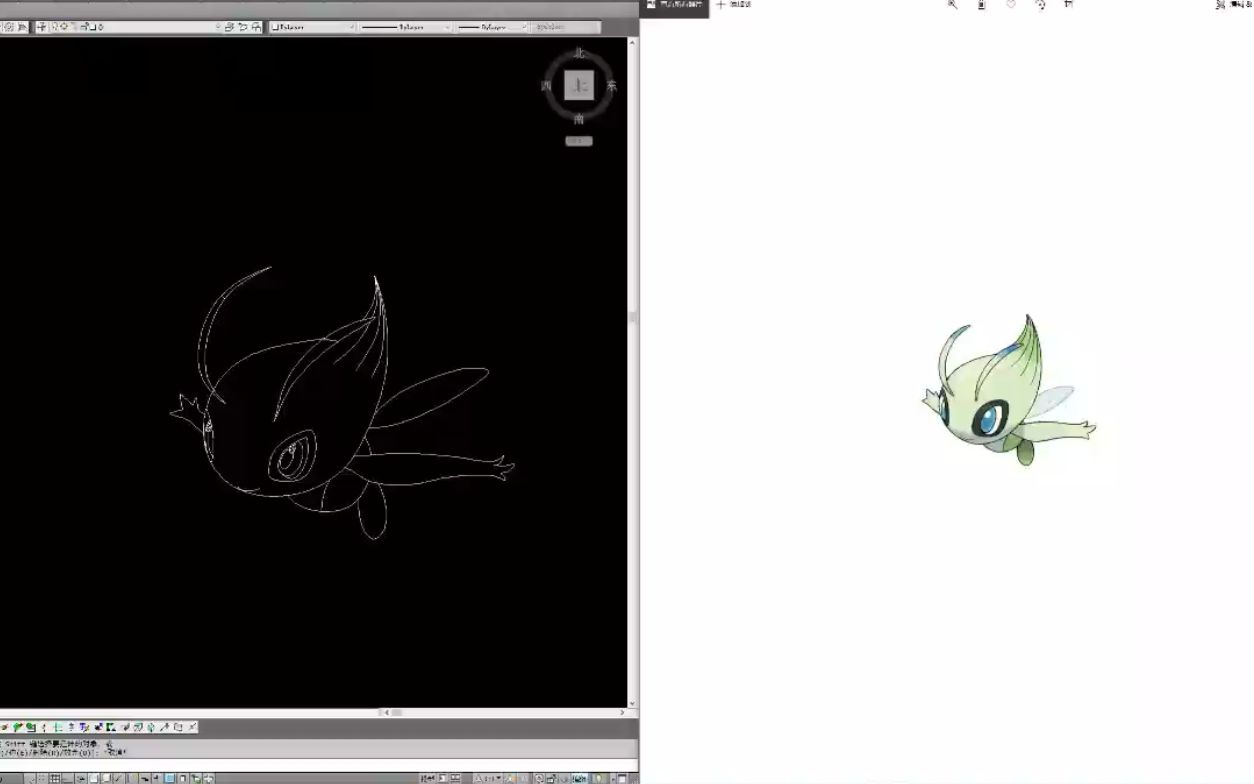1254x784 pixels.
Task: Open Edit & Create menu in Photos
Action: (x=1234, y=5)
